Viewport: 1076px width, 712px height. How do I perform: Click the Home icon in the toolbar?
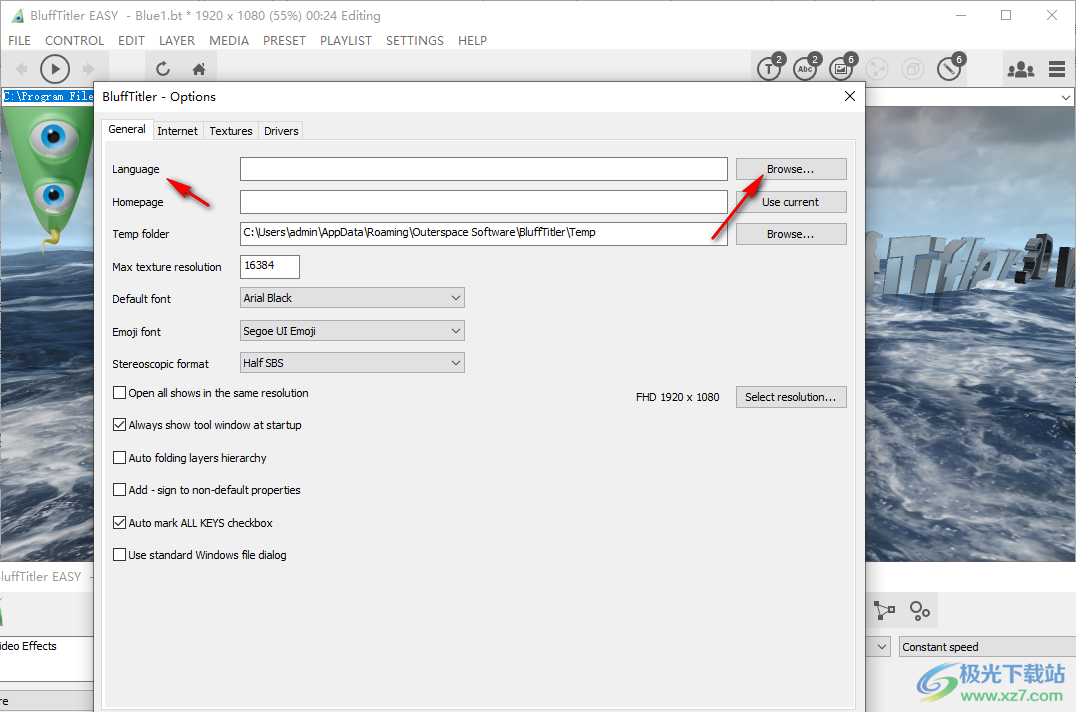(x=199, y=69)
